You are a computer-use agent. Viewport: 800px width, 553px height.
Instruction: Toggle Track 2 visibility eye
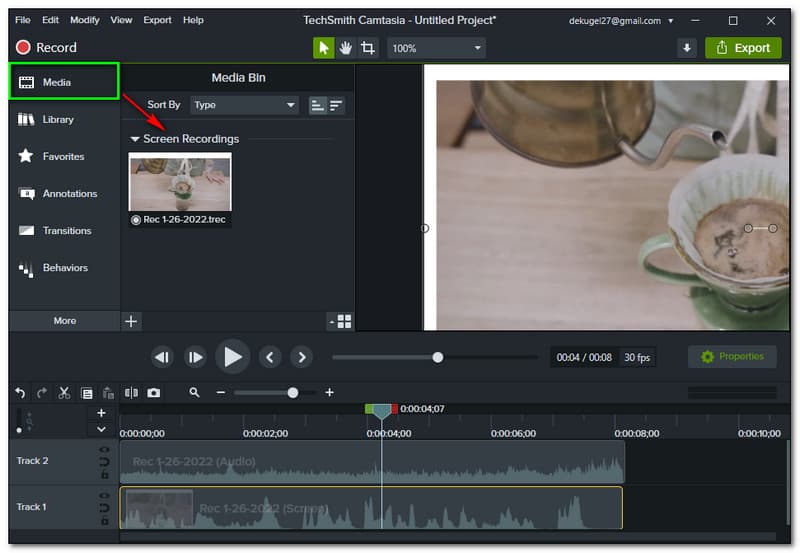point(104,451)
